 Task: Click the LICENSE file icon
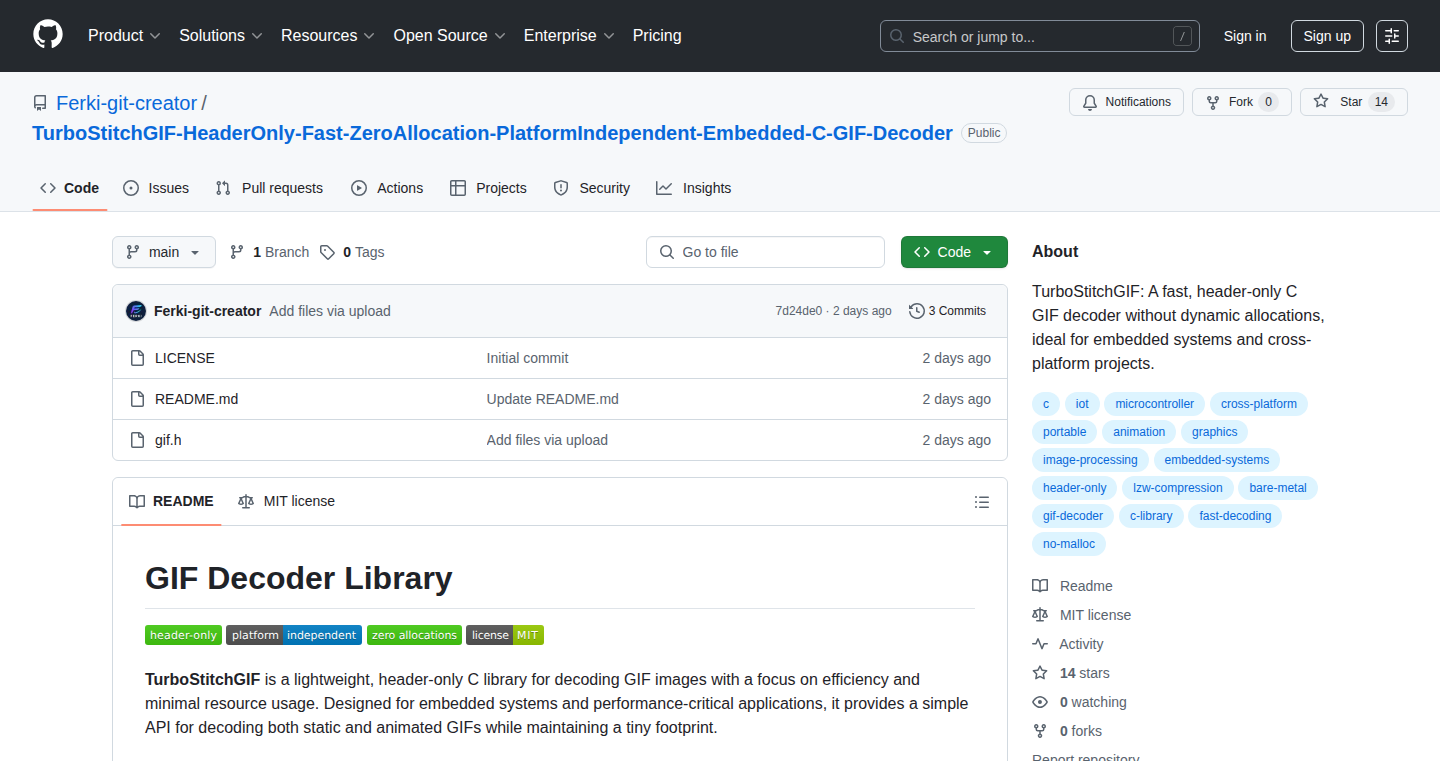click(137, 358)
